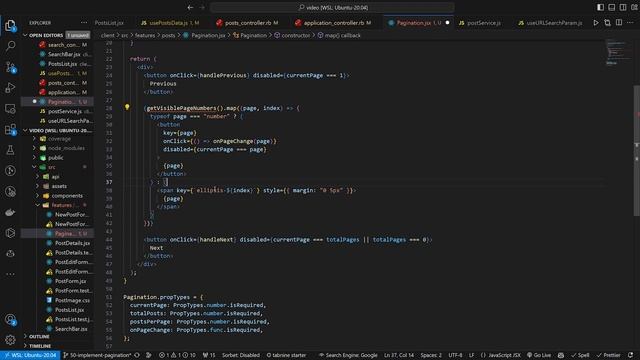This screenshot has height=360, width=640.
Task: Click Ln 37, Col 14 cursor position
Action: [399, 356]
